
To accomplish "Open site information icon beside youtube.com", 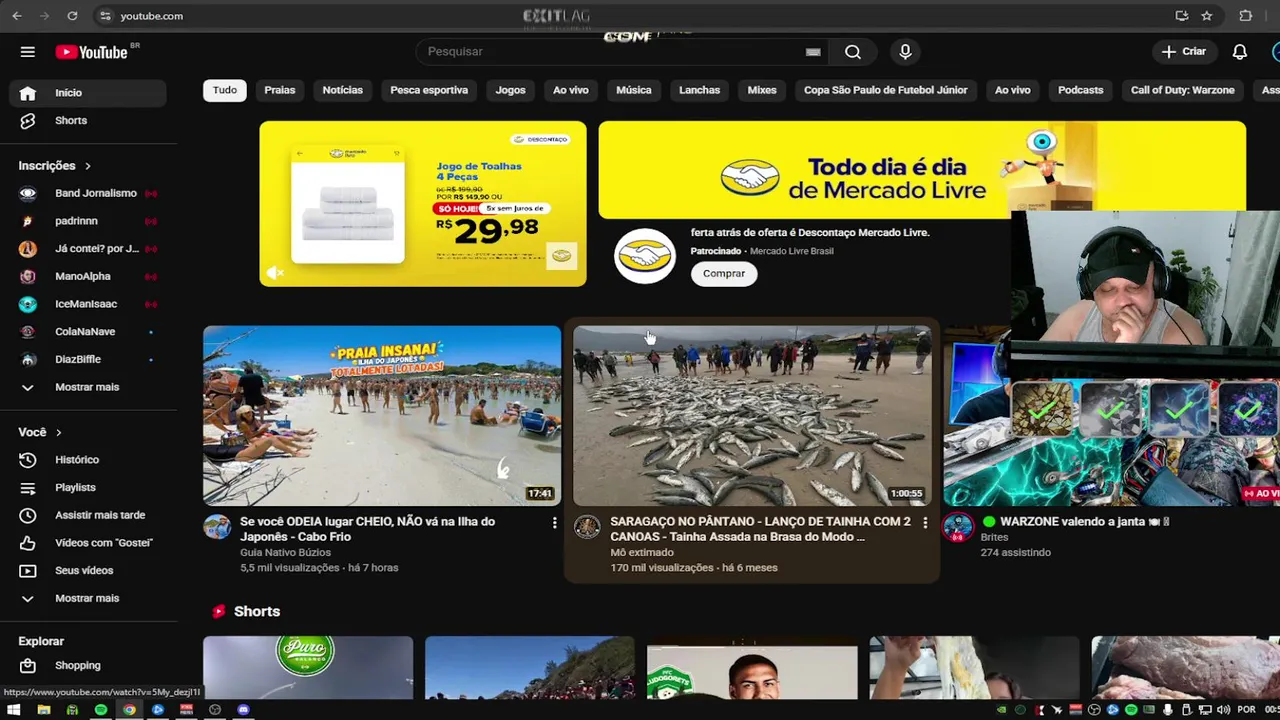I will point(105,16).
